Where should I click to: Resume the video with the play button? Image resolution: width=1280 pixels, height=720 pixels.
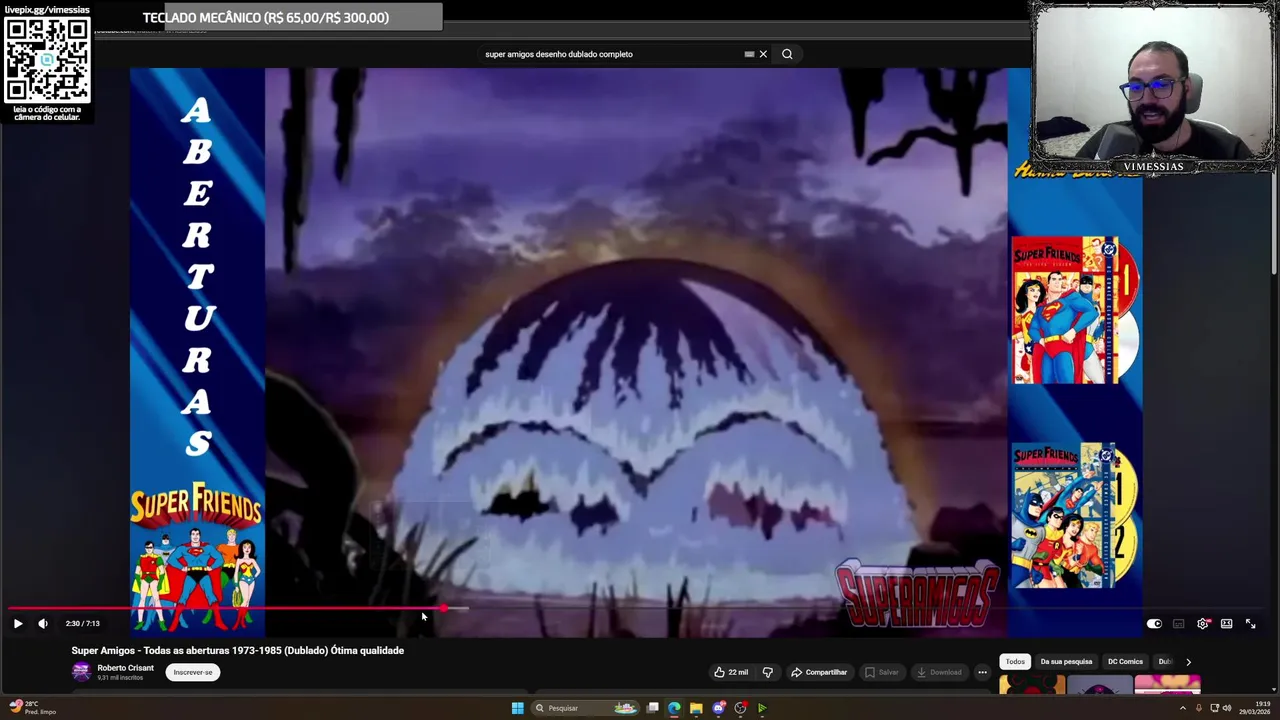17,623
